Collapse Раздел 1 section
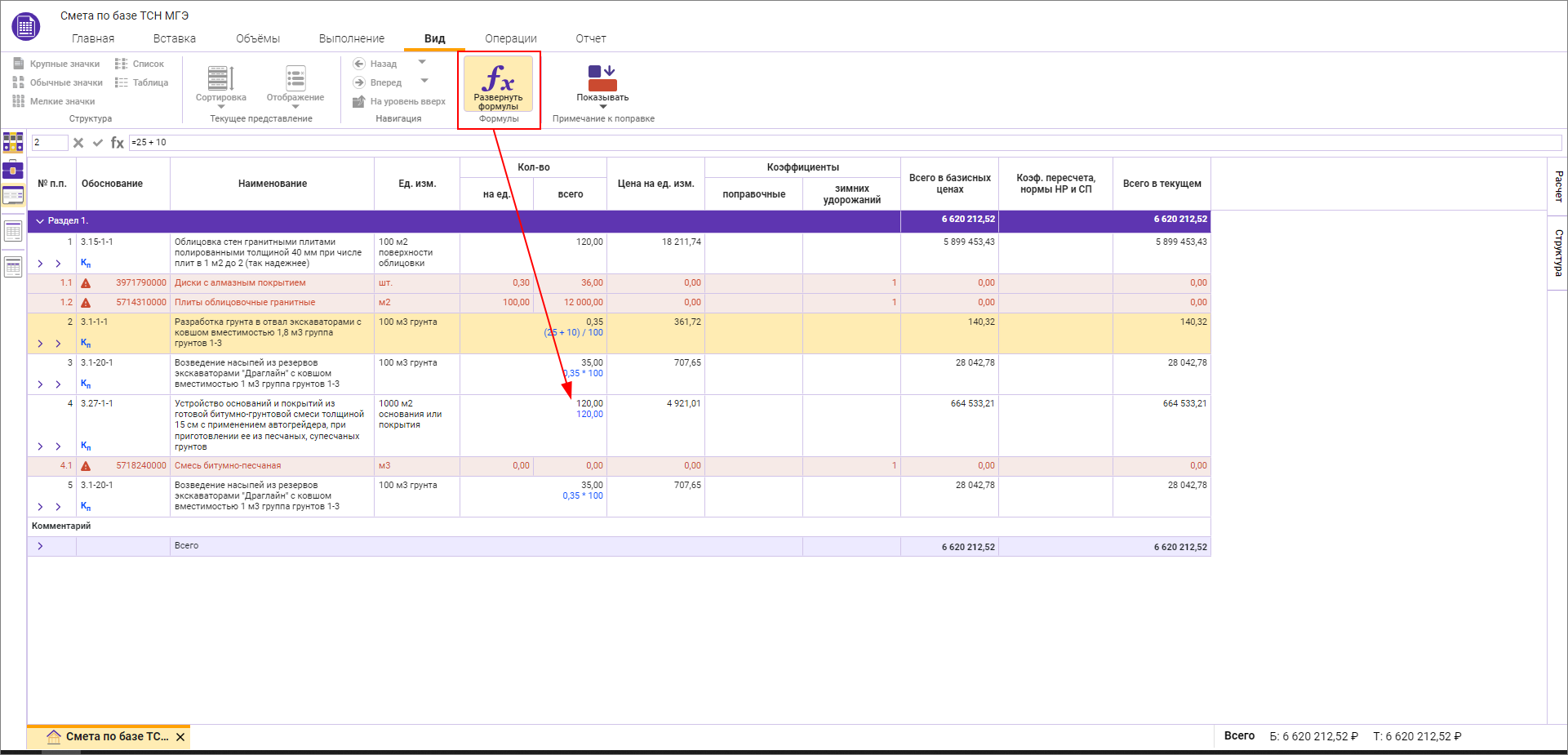The image size is (1568, 755). 40,221
